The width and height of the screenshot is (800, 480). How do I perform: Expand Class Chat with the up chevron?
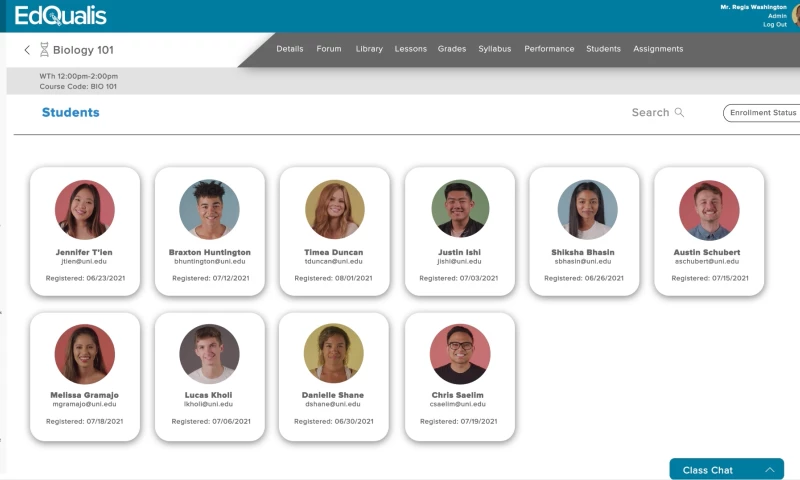coord(769,470)
